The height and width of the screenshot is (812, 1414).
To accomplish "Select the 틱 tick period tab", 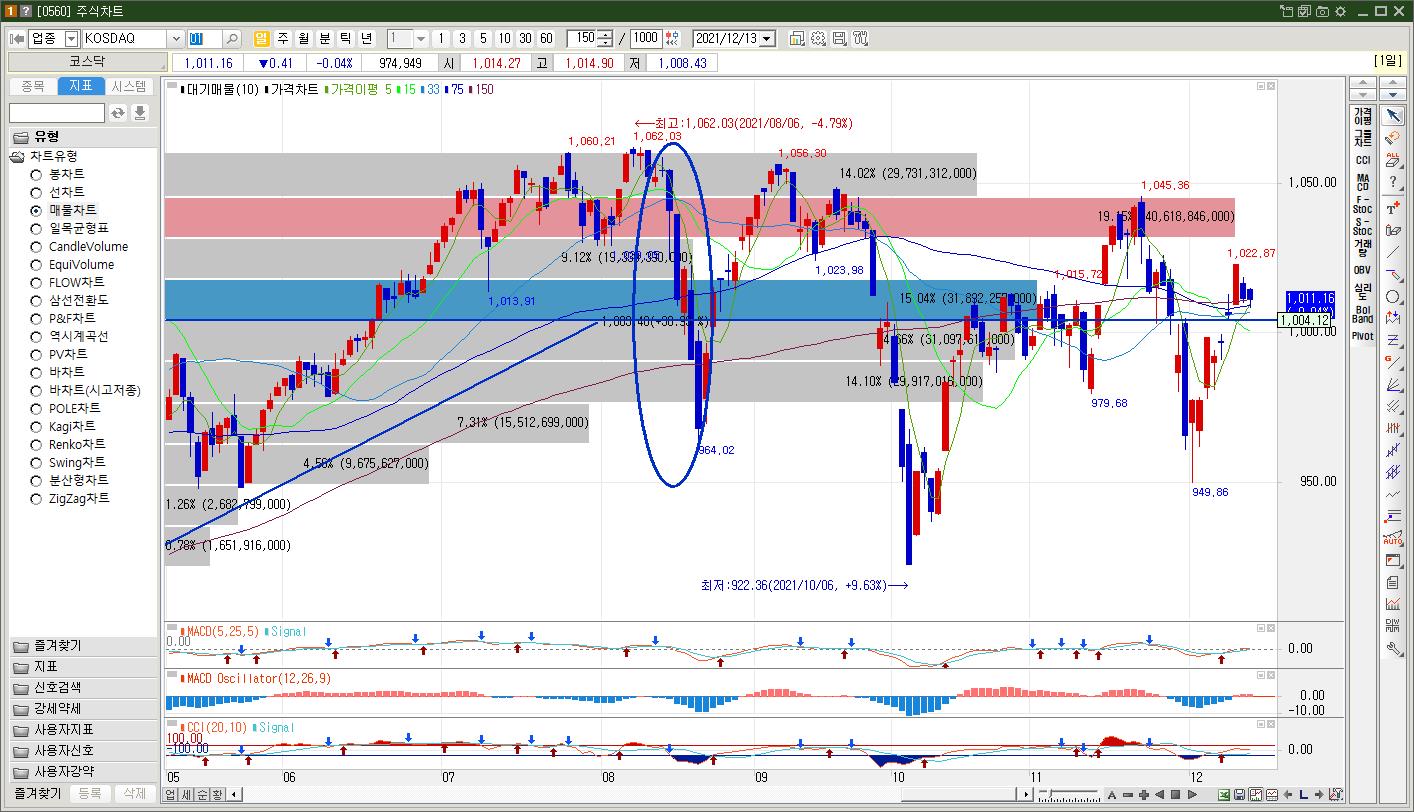I will click(345, 39).
